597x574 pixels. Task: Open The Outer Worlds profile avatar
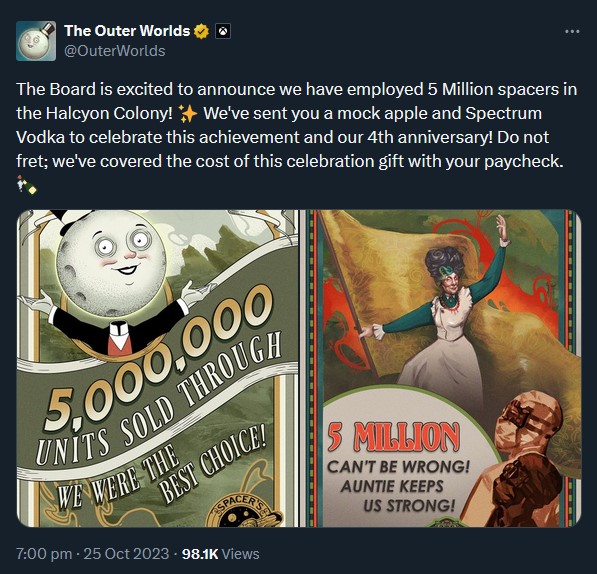36,41
